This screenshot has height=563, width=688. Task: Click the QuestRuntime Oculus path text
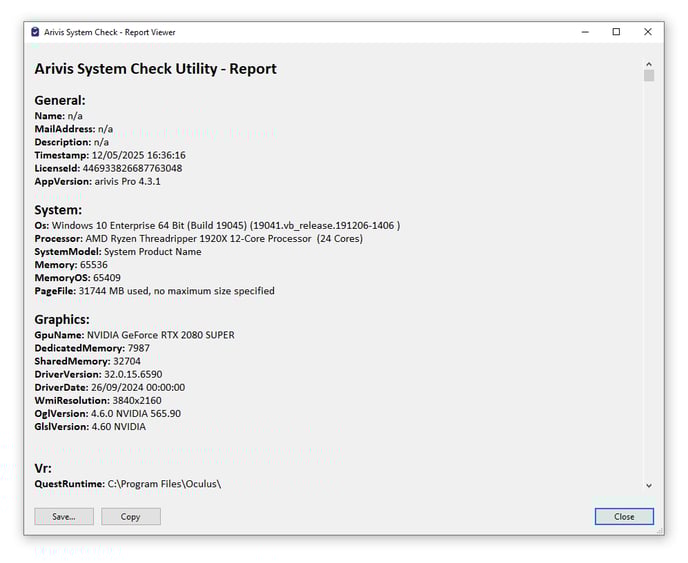tap(164, 484)
